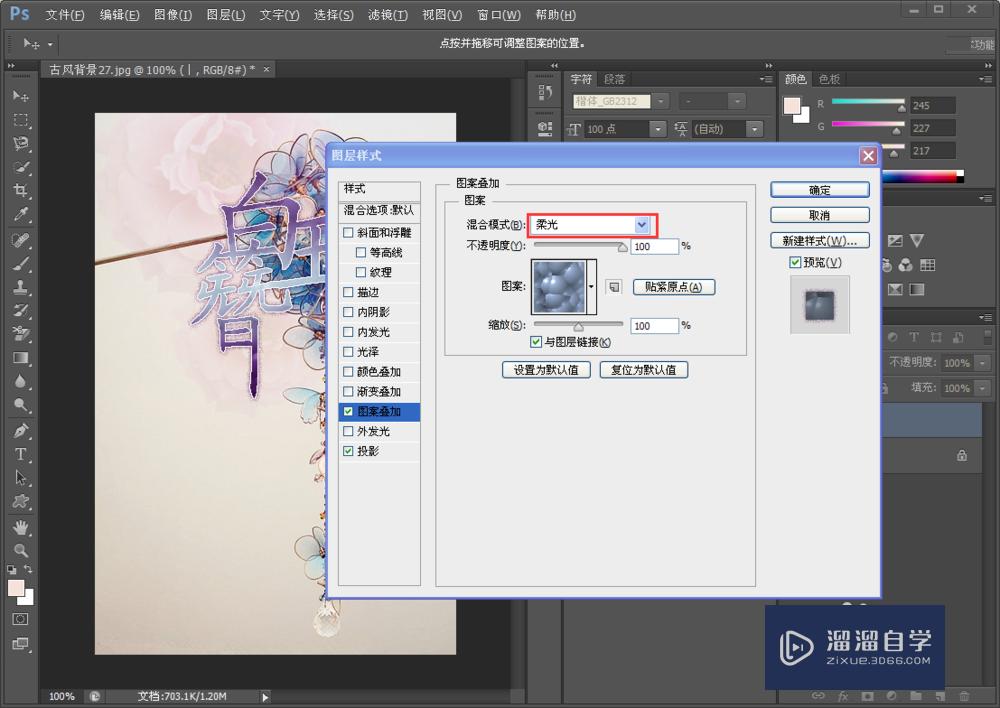Click the 不透明度 value field in dialog
The width and height of the screenshot is (1000, 708).
[654, 246]
